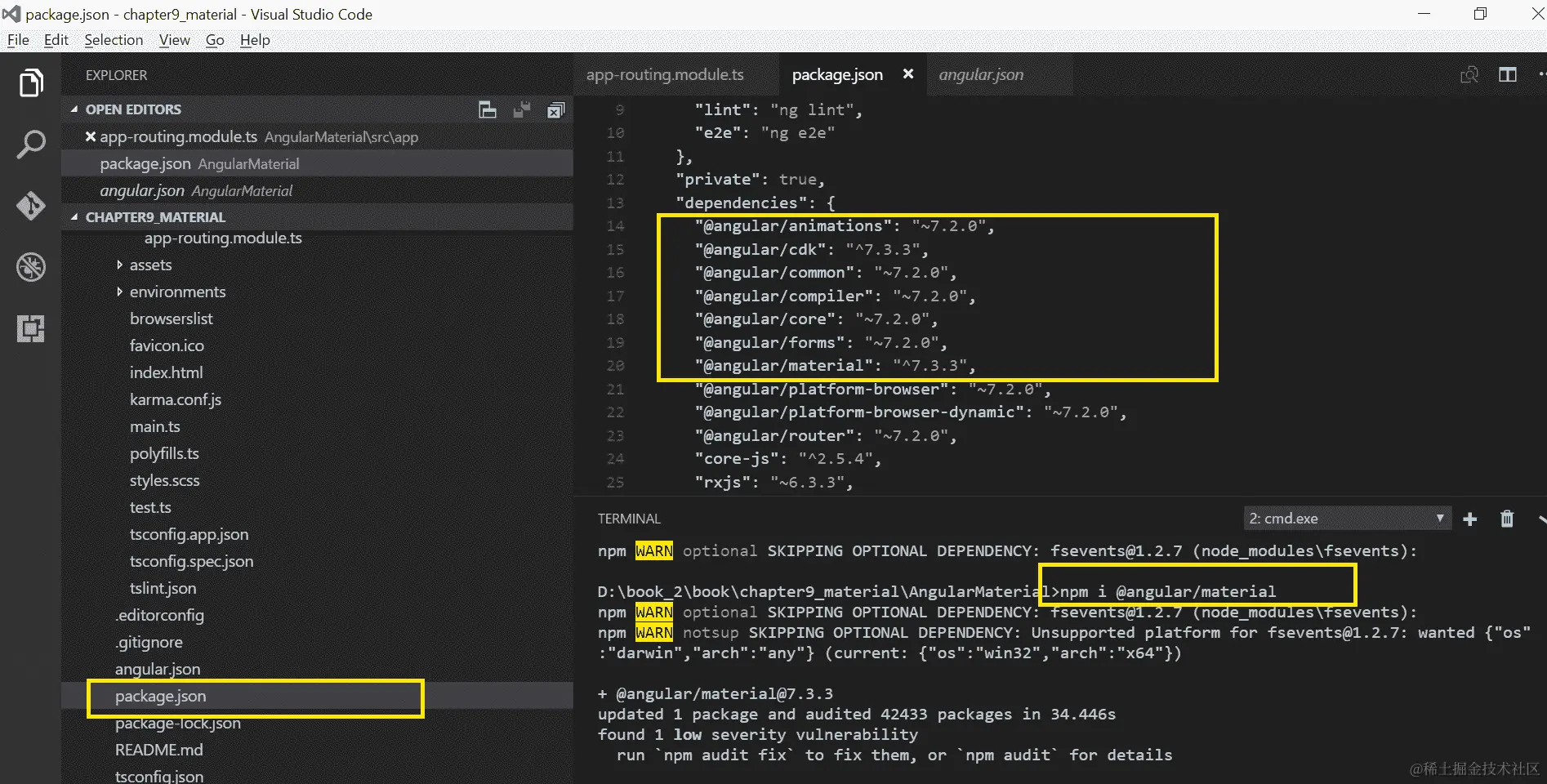Open the View menu

tap(174, 40)
